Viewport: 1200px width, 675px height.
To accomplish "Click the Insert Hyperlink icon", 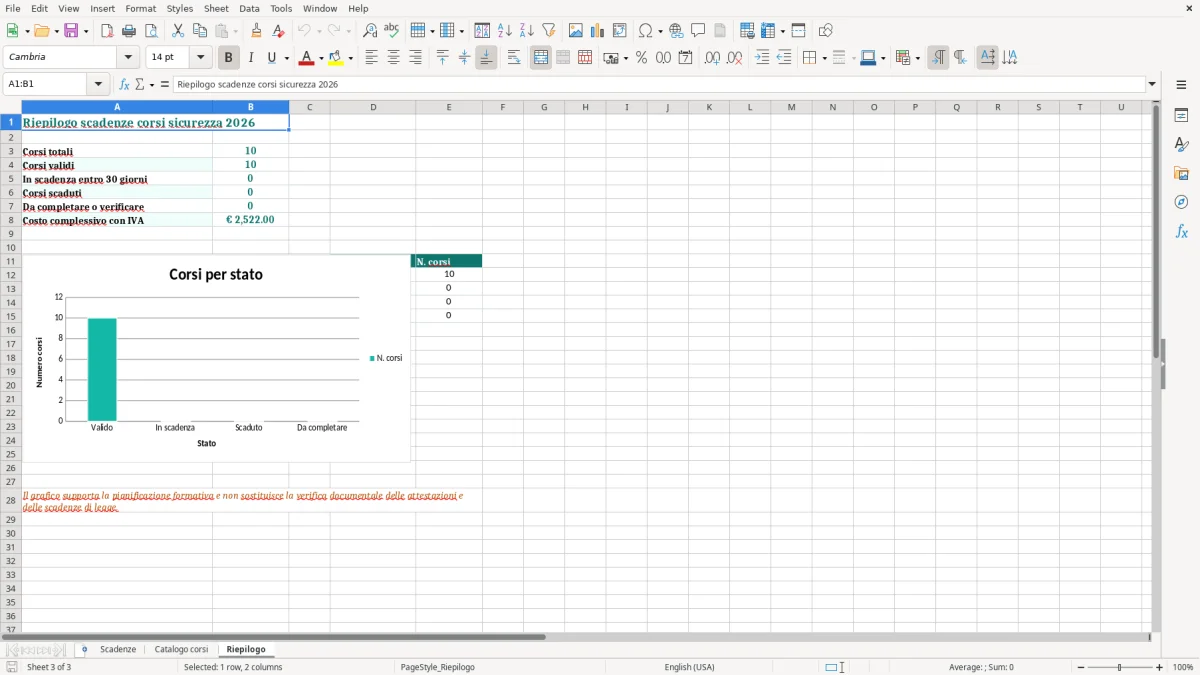I will [676, 31].
